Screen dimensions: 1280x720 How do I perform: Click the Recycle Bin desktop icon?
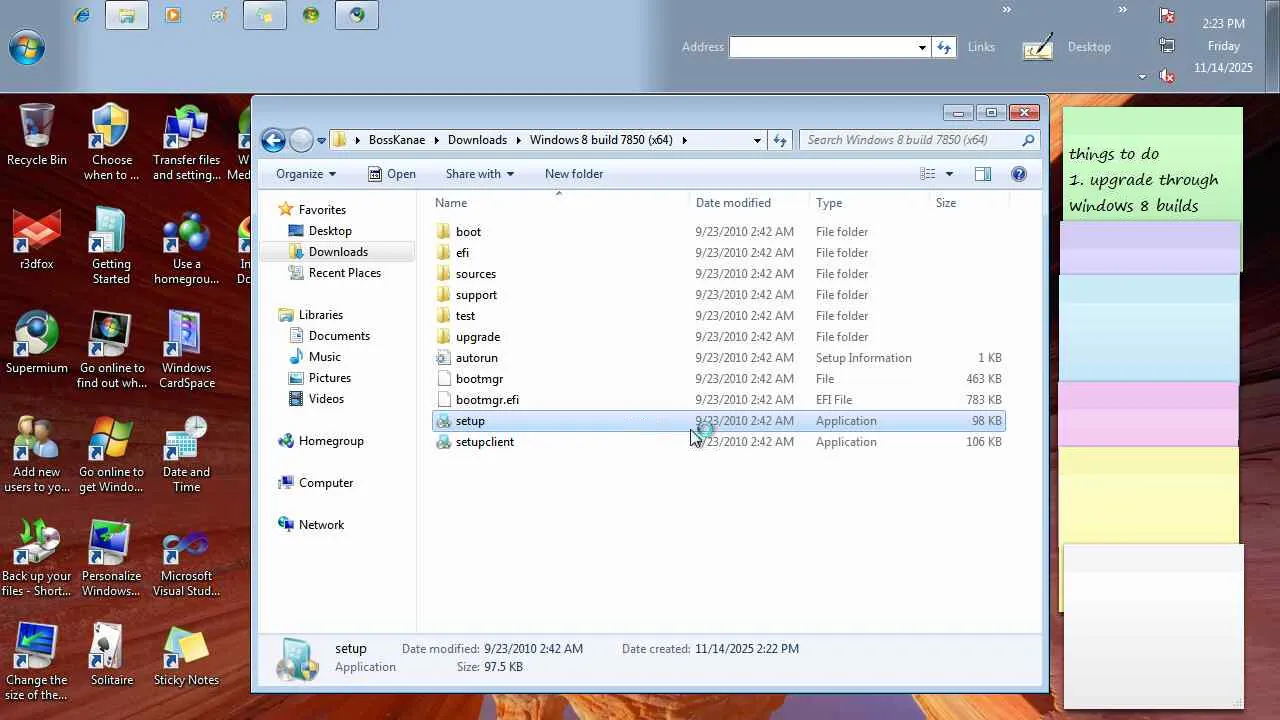click(37, 135)
